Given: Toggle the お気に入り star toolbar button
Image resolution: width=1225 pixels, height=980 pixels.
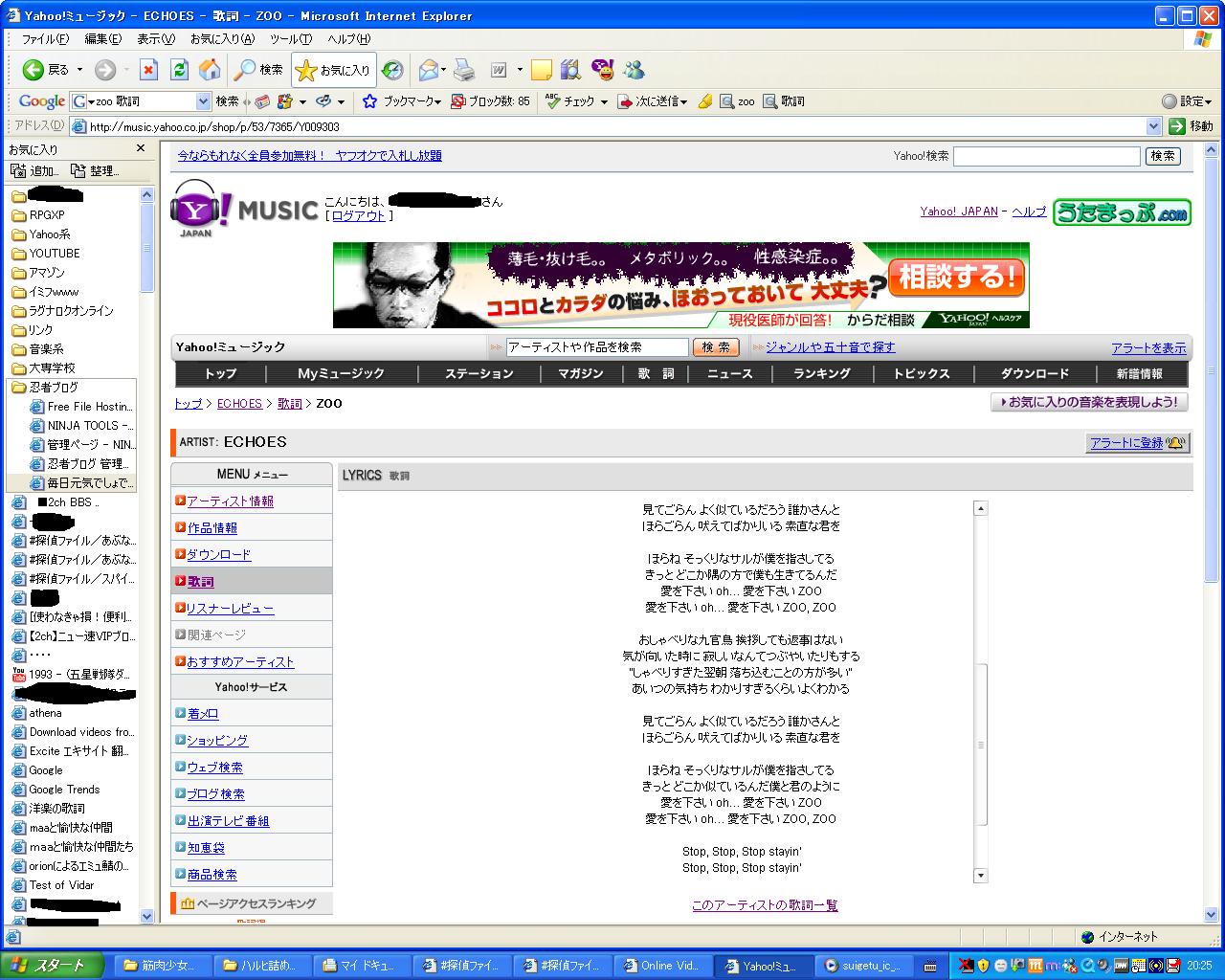Looking at the screenshot, I should [x=333, y=70].
